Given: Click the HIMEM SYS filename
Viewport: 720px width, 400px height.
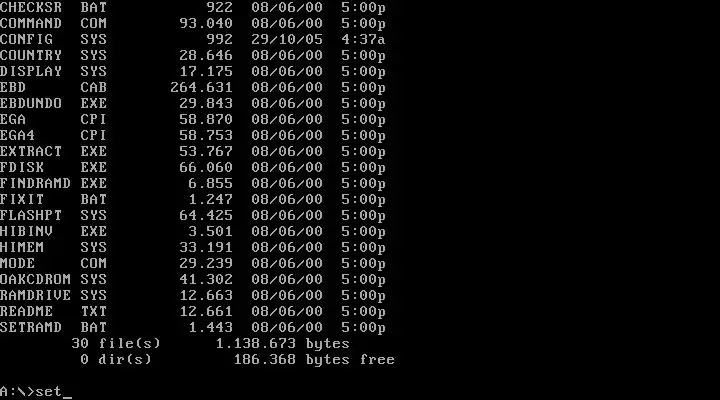Looking at the screenshot, I should 53,247.
